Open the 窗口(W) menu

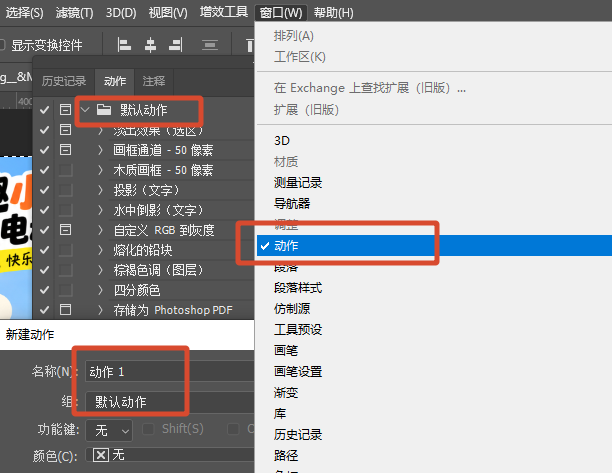pos(281,12)
